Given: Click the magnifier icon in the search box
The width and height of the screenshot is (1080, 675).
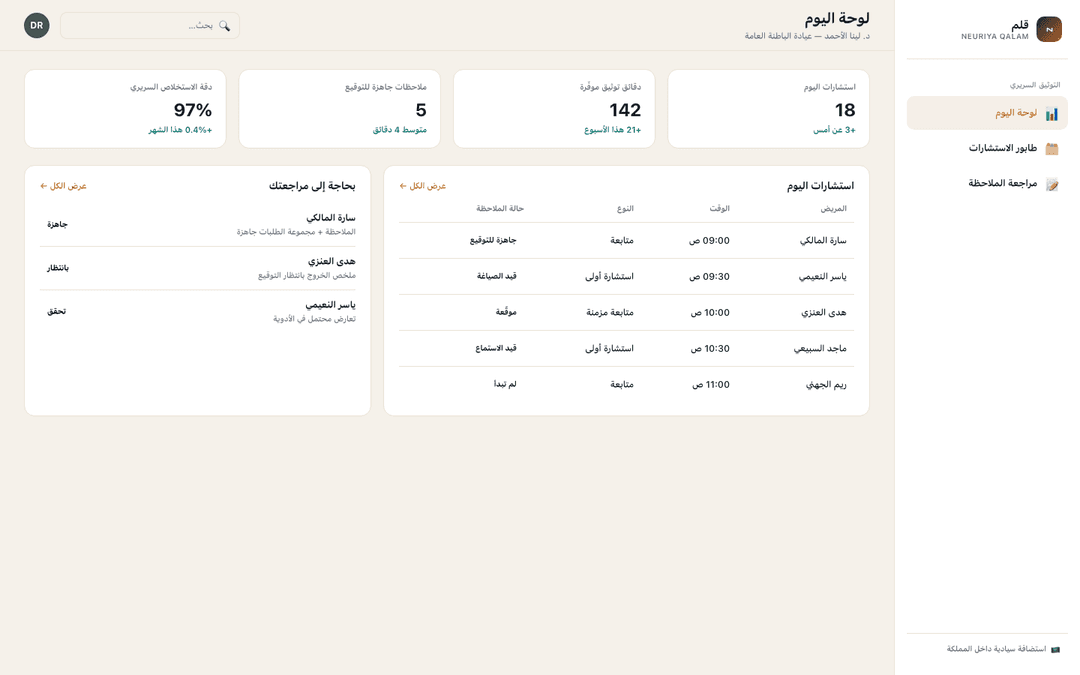Looking at the screenshot, I should (225, 25).
